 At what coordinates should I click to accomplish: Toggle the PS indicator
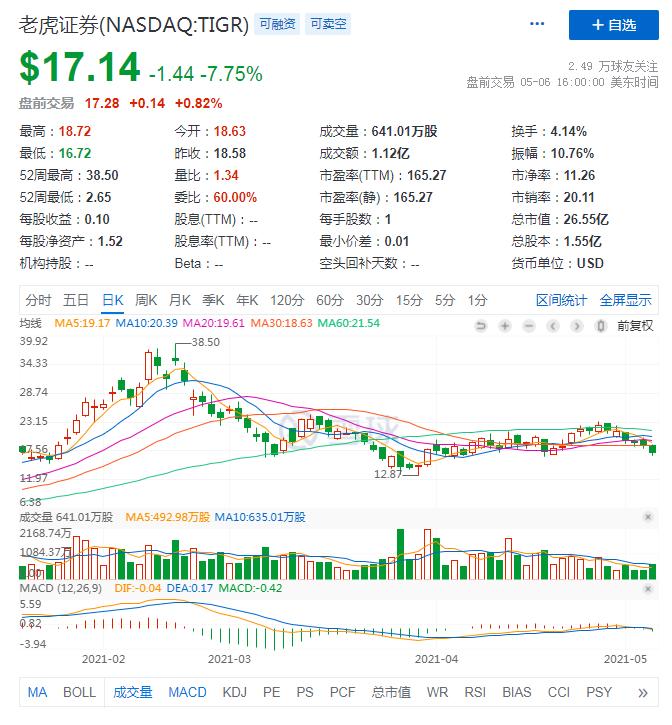[x=305, y=692]
